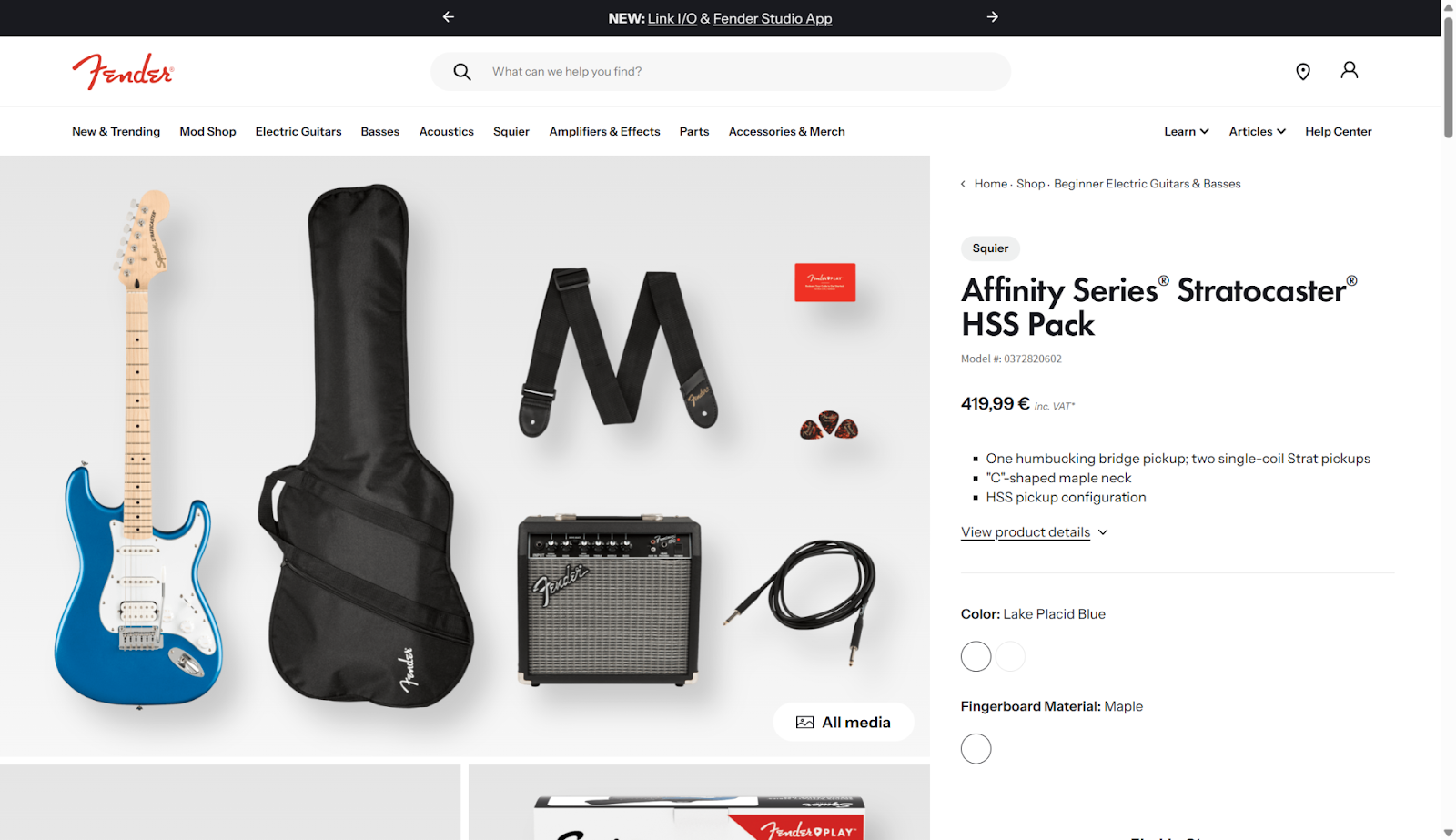Open the Fender Studio App link
The image size is (1456, 840).
773,18
